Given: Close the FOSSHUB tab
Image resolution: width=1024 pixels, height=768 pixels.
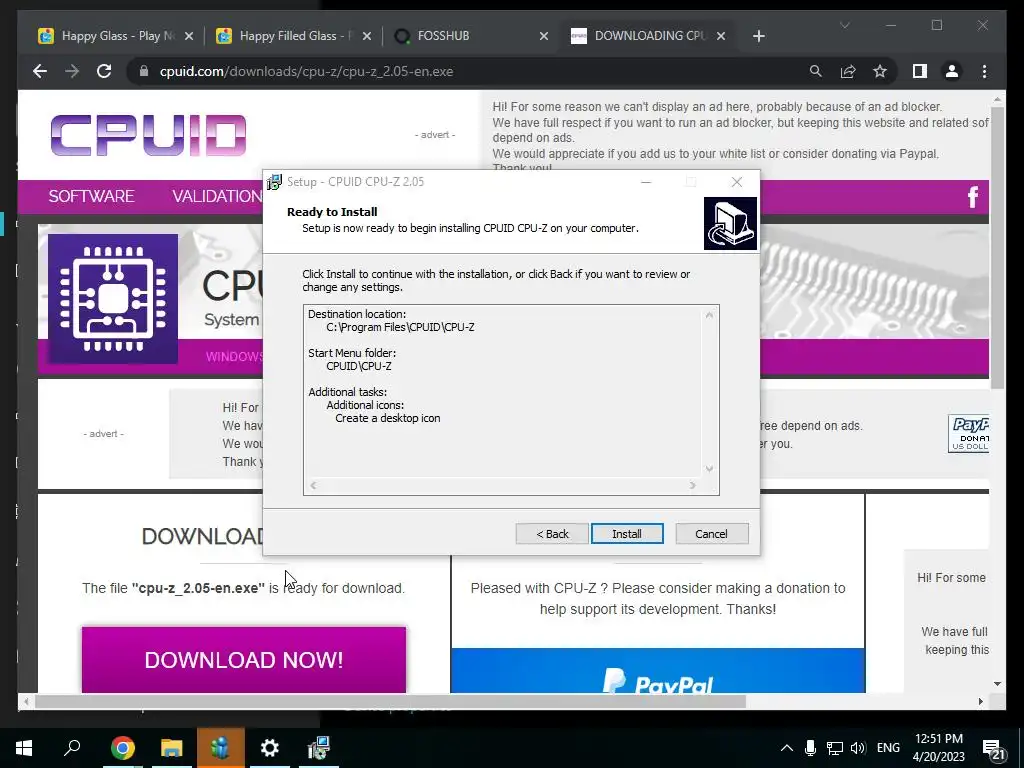Looking at the screenshot, I should (544, 36).
